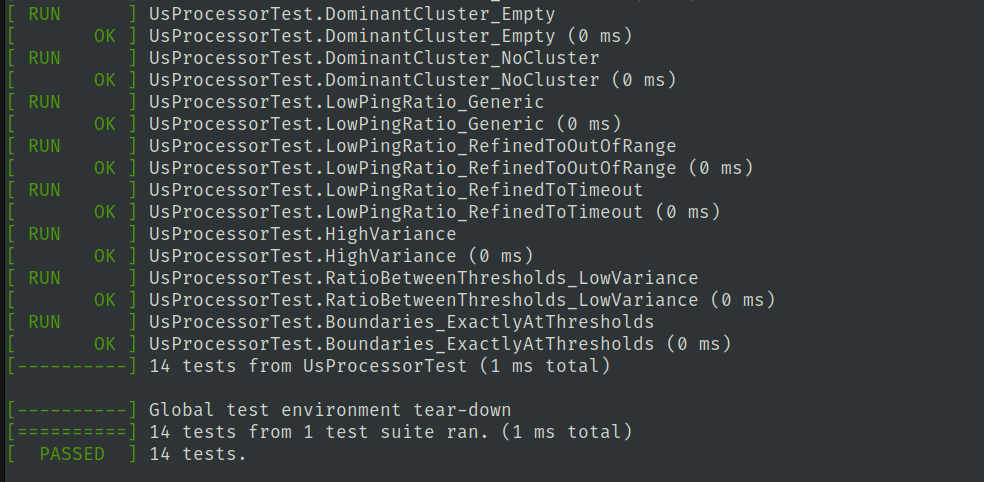Click '14 tests from UsProcessorTest' summary
This screenshot has width=984, height=482.
tap(378, 366)
